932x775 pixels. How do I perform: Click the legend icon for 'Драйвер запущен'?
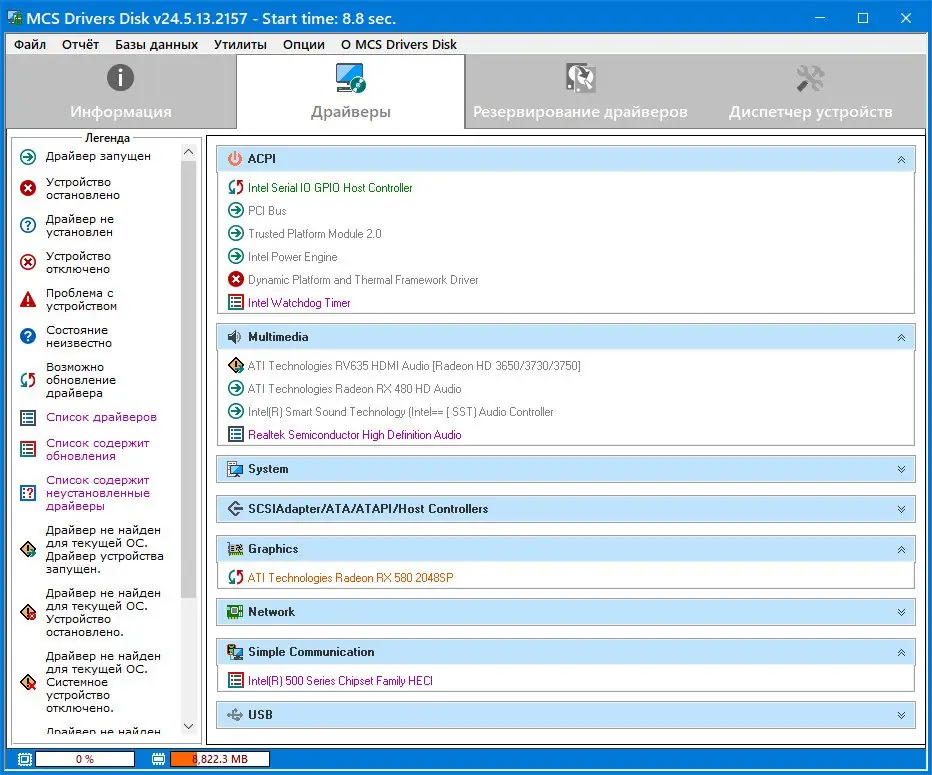click(x=28, y=157)
